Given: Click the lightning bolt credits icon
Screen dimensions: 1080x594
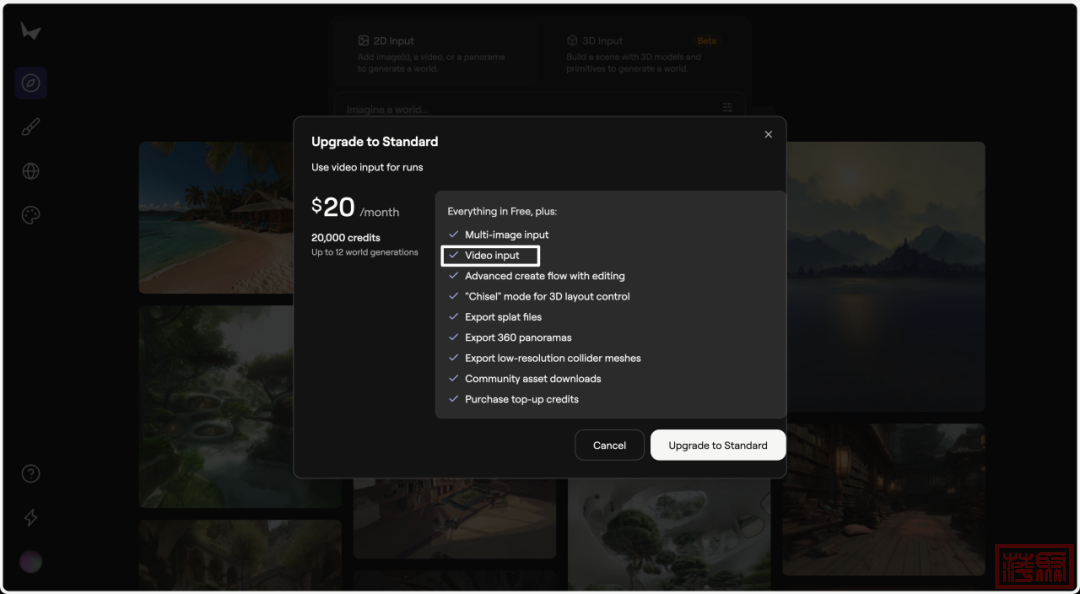Looking at the screenshot, I should point(31,517).
